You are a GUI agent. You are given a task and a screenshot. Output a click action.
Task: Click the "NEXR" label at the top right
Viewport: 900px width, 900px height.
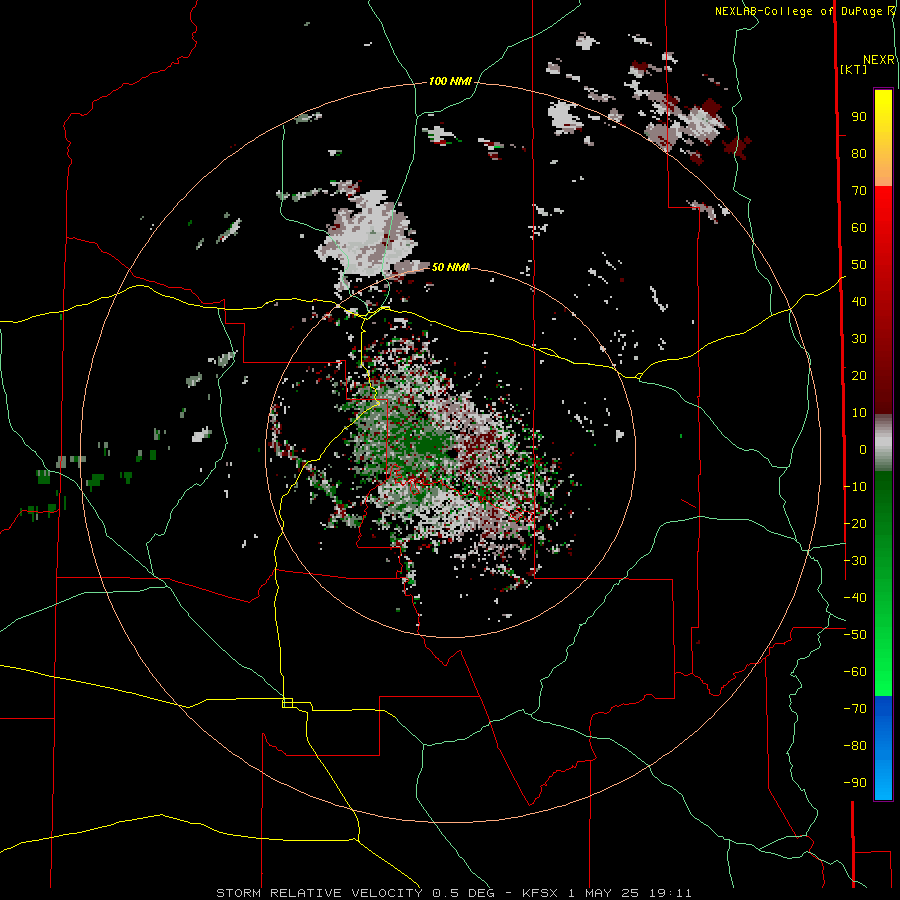pos(879,60)
